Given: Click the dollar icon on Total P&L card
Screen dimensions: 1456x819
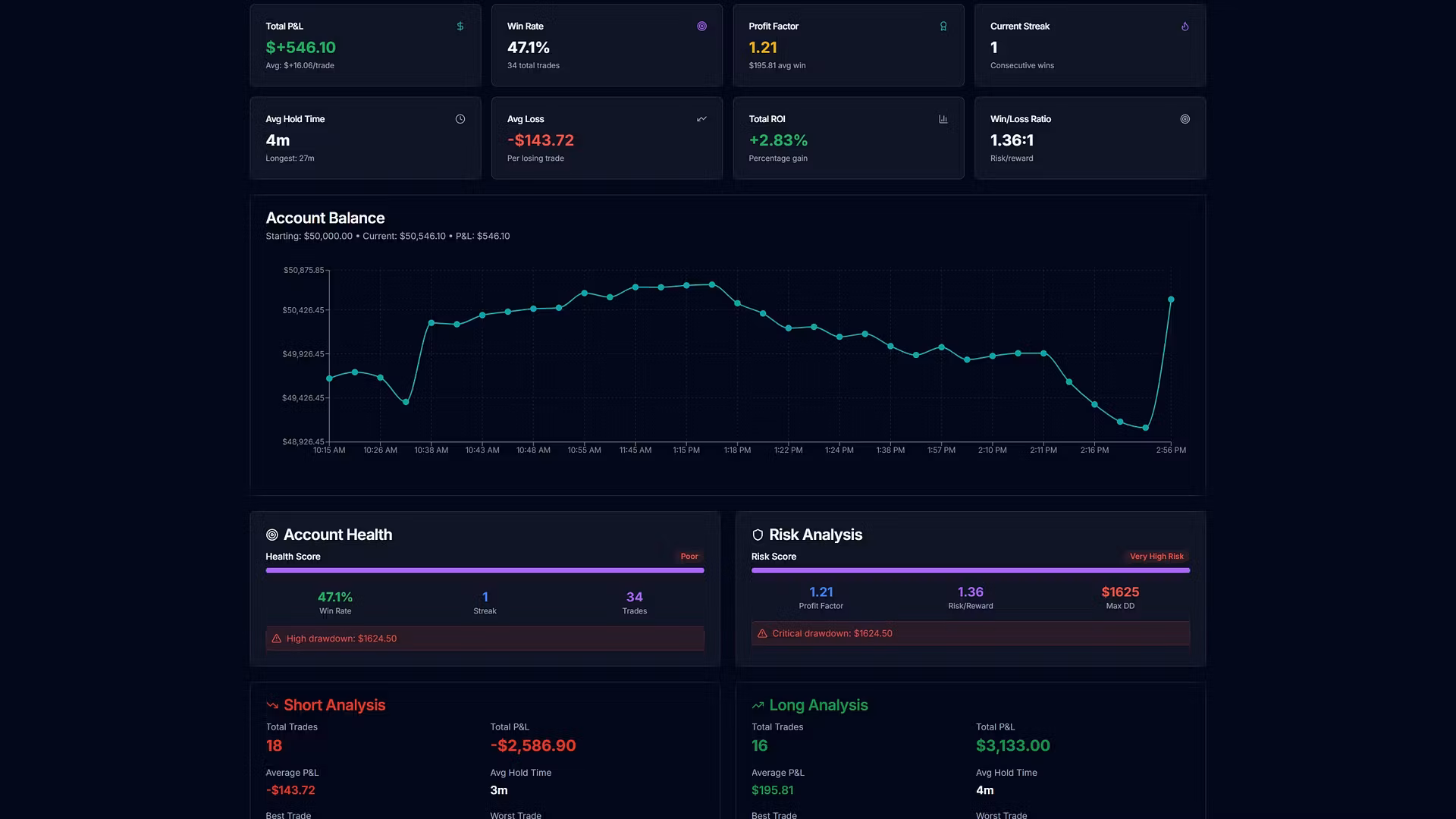Looking at the screenshot, I should click(x=460, y=27).
